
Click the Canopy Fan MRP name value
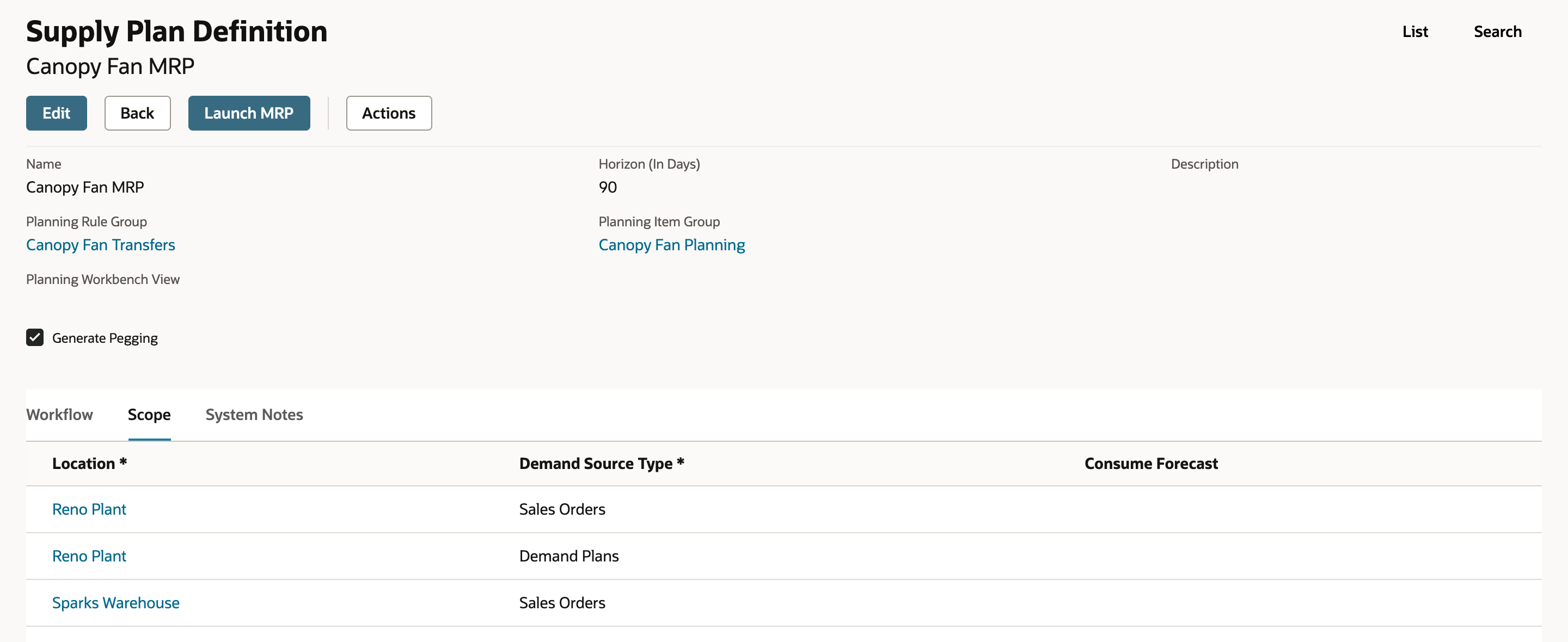pos(84,187)
